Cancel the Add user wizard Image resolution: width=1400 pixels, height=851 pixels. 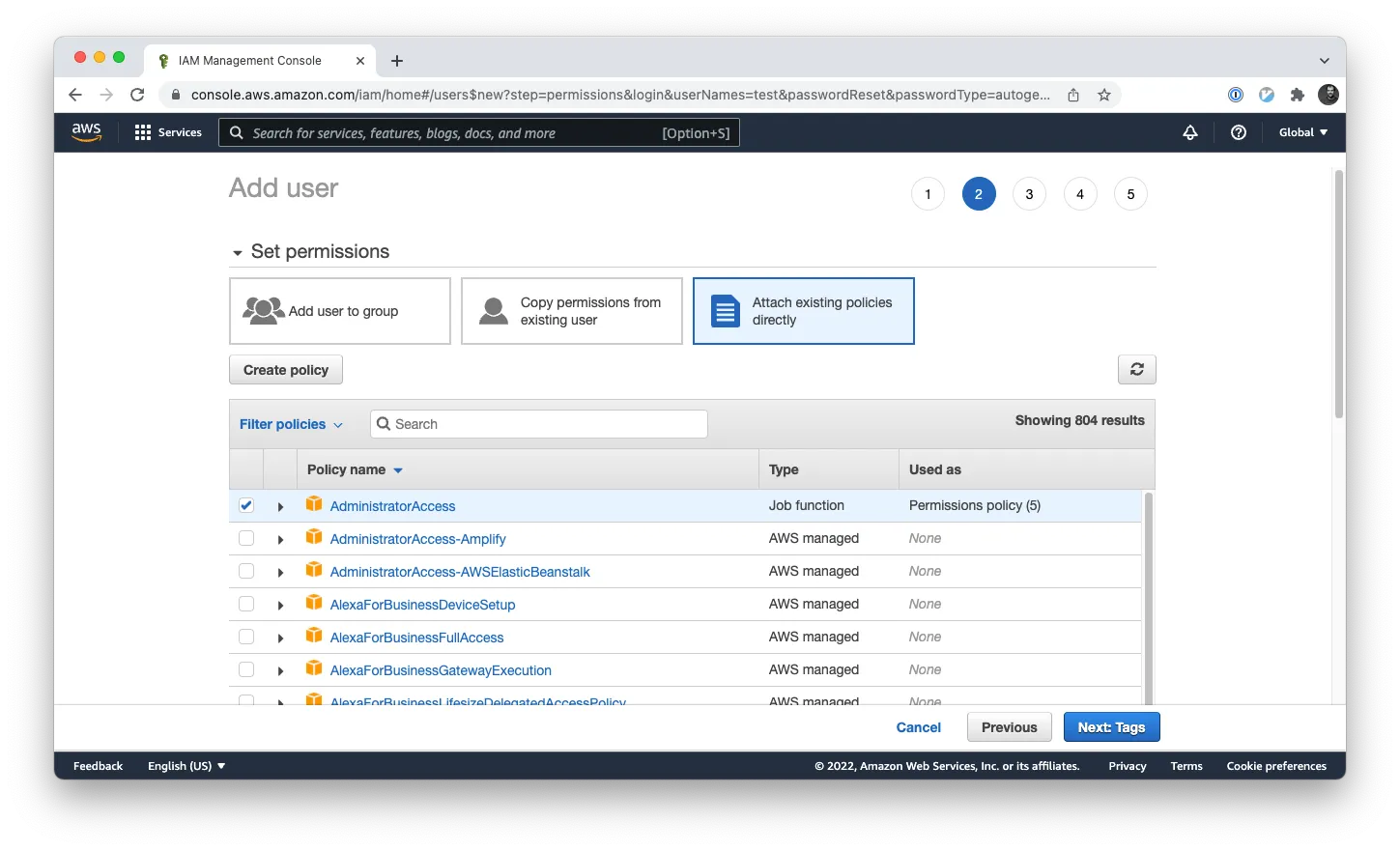pos(919,727)
